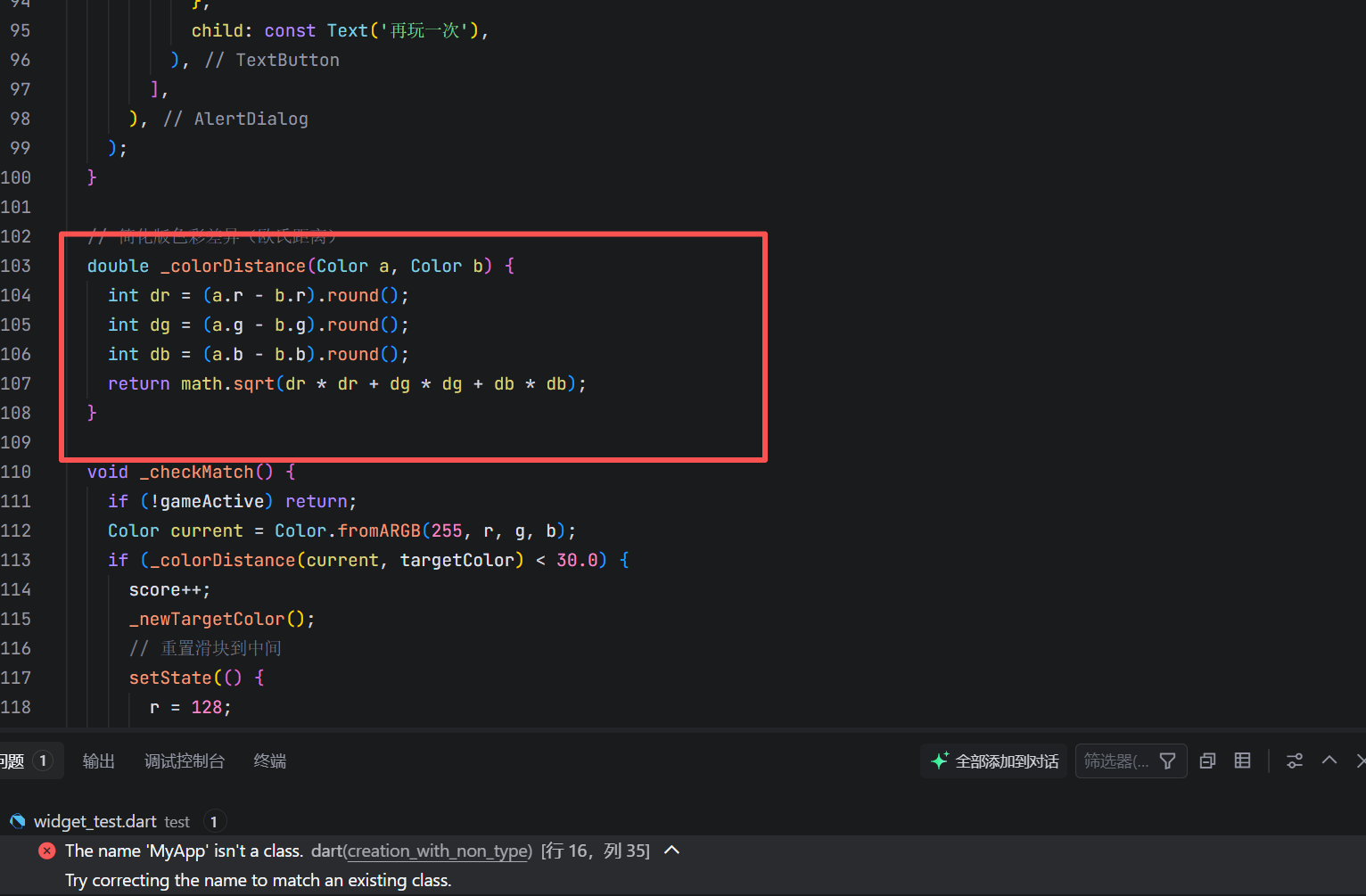Click the "_newTargetColor();" call
Image resolution: width=1366 pixels, height=896 pixels.
coord(222,619)
